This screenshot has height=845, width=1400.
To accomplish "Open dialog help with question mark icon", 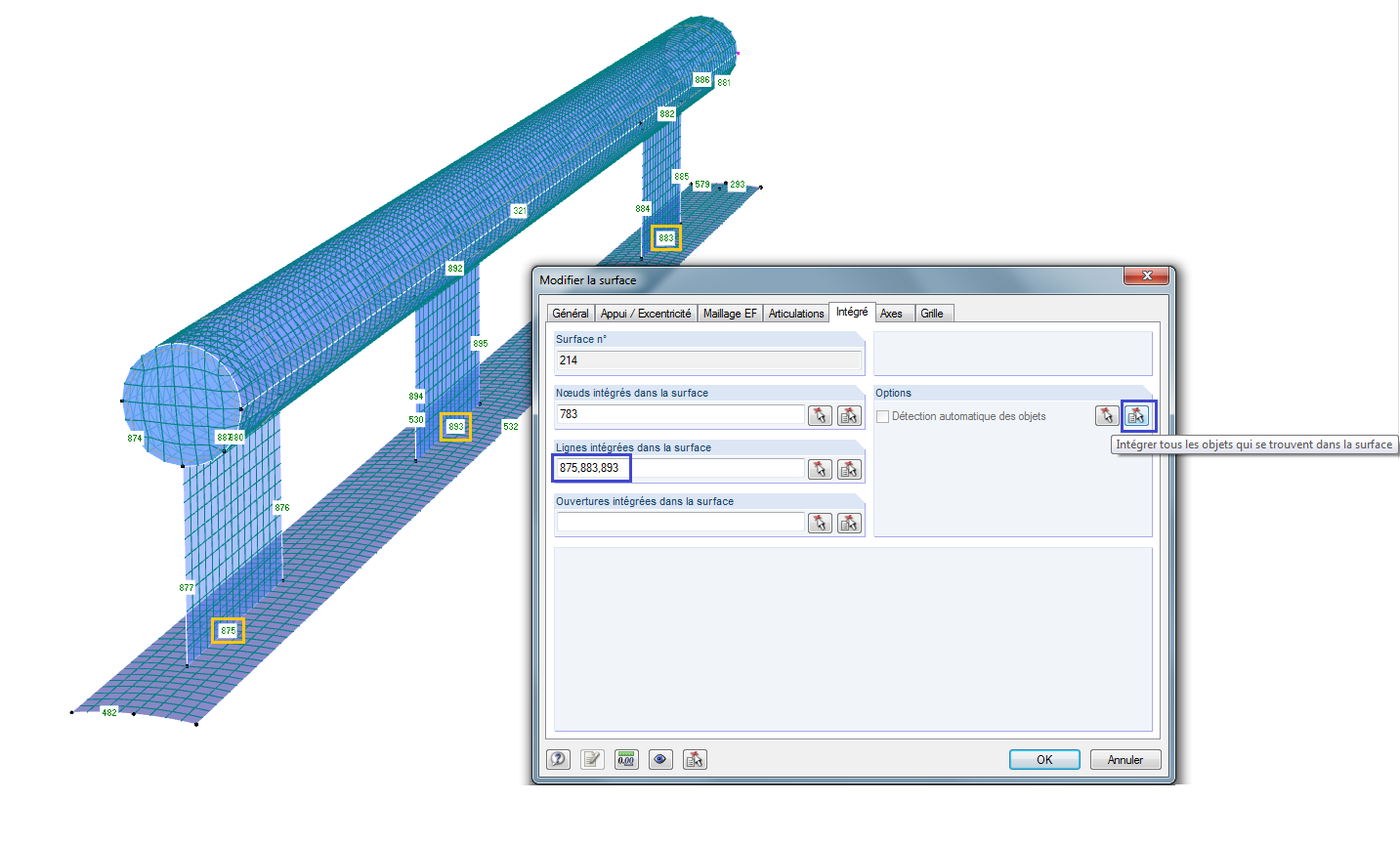I will [558, 759].
